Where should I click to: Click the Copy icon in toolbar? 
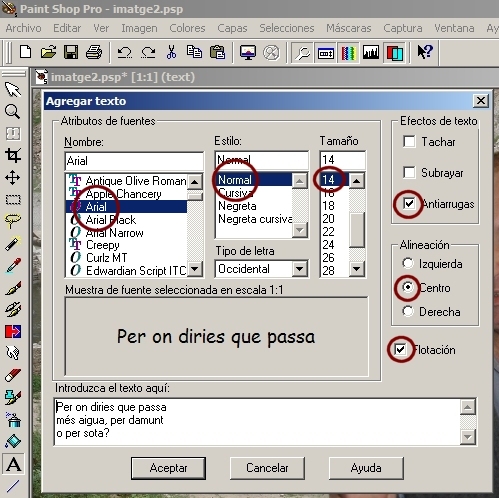[x=194, y=52]
